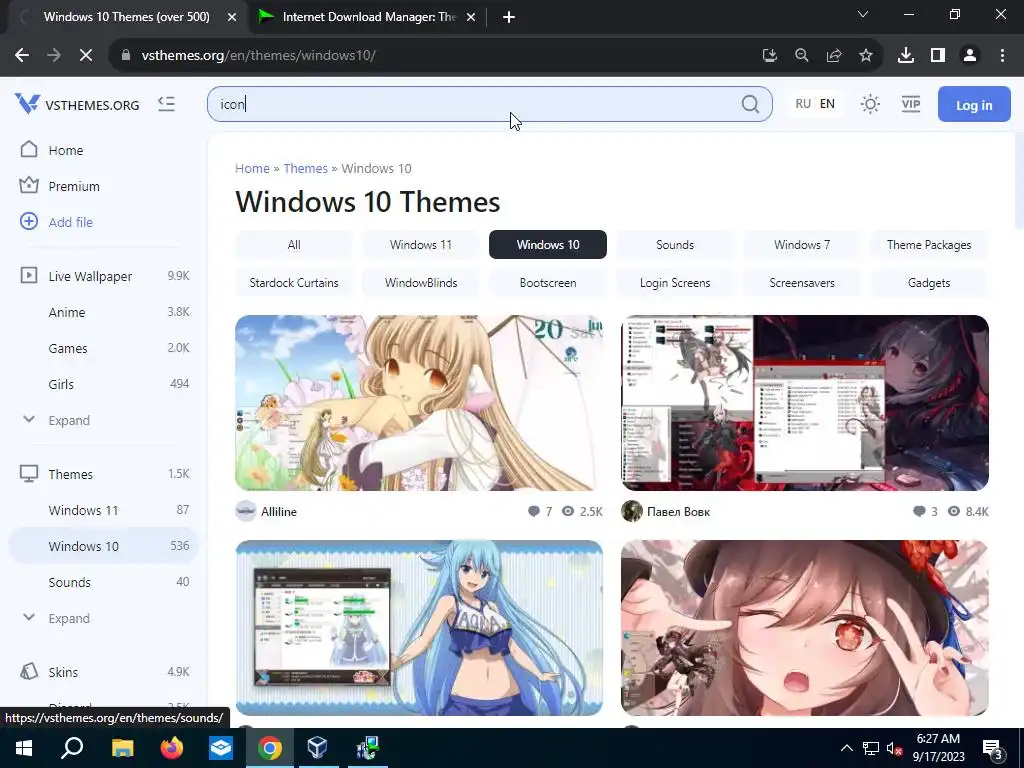Click the Skins icon in the sidebar
Screen dimensions: 1024x768
(x=29, y=671)
